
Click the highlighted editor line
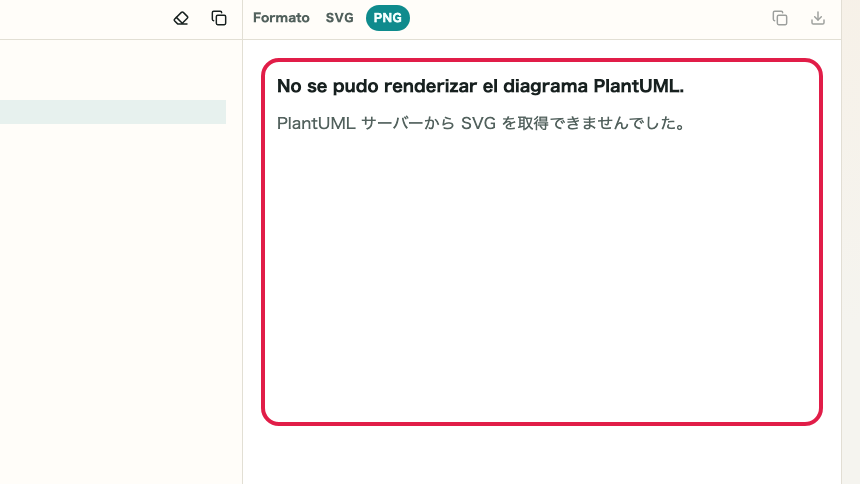[113, 112]
